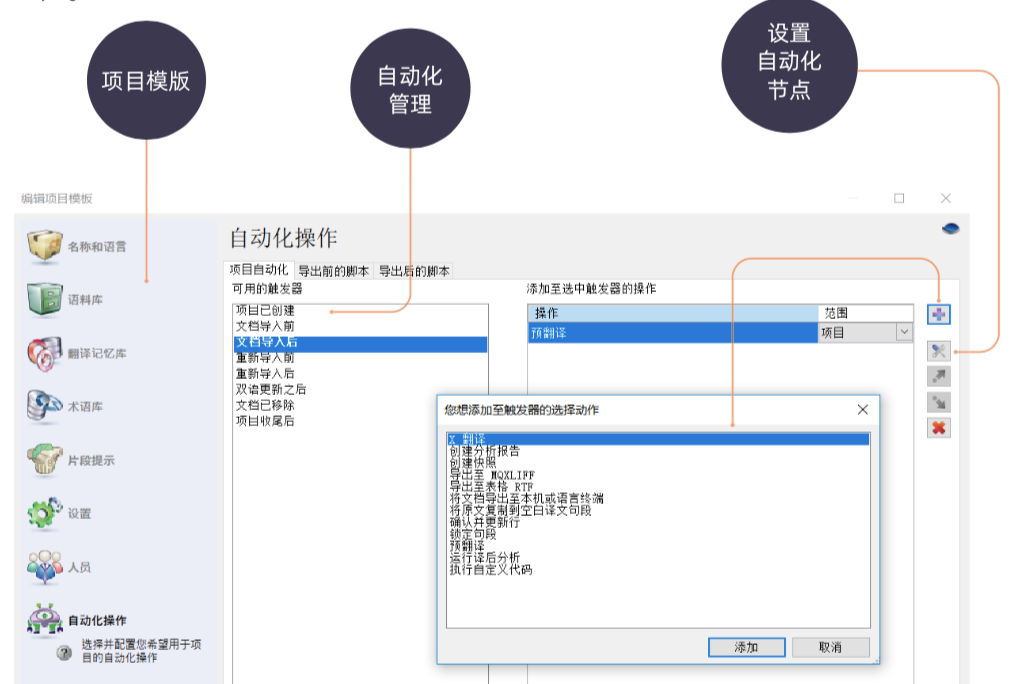Open the 人员 section icon

[44, 566]
